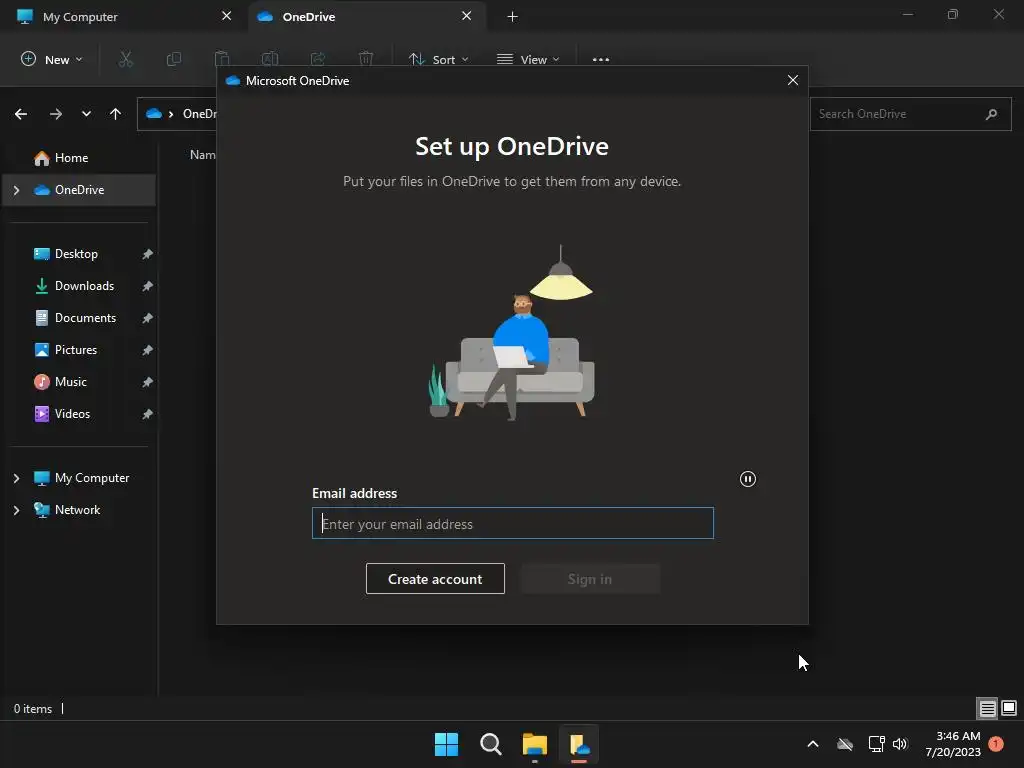Click the Create account button
1024x768 pixels.
tap(435, 579)
